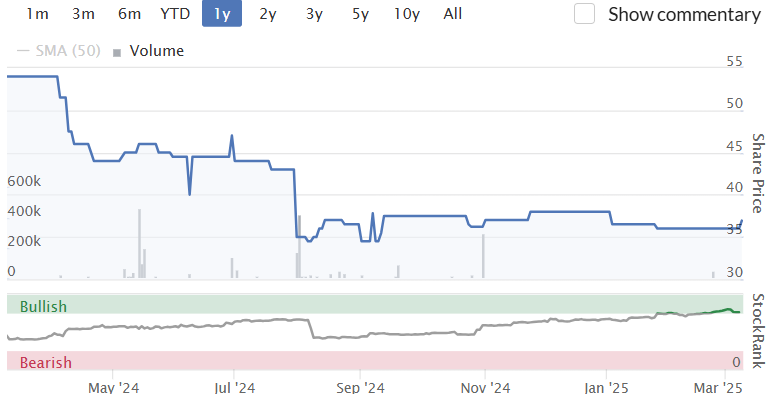Viewport: 768px width, 394px height.
Task: Toggle the SMA (50) legend item
Action: tap(59, 51)
